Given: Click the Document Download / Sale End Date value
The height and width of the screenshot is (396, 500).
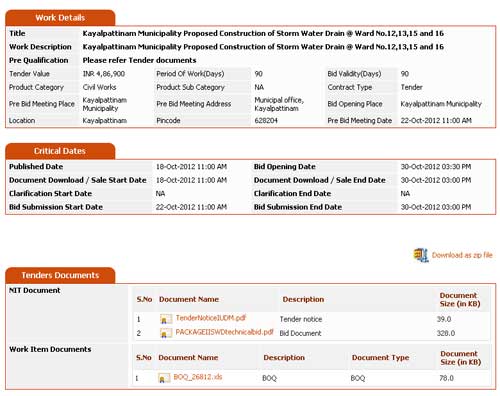Looking at the screenshot, I should tap(436, 180).
